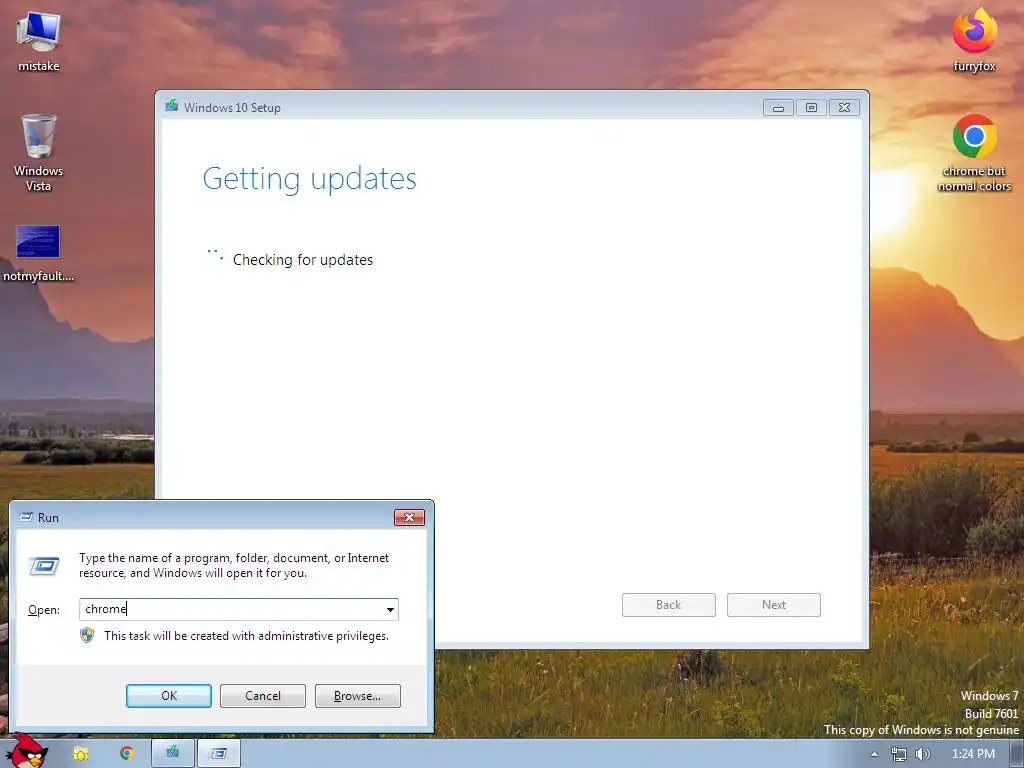Open the 'mistake' computer desktop icon
1024x768 pixels.
click(39, 40)
